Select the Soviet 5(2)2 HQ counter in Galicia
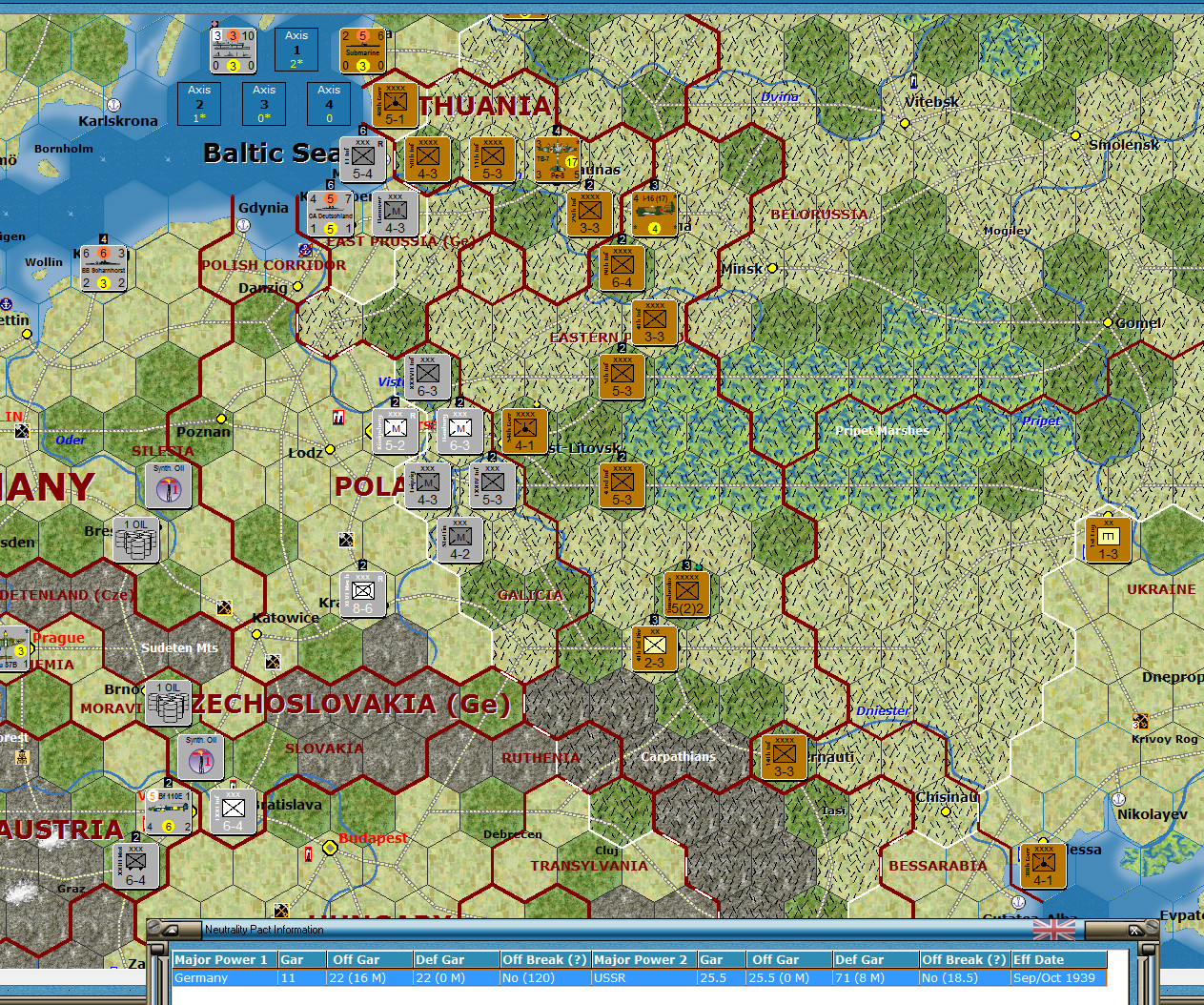Screen dimensions: 1204x1005 point(686,594)
